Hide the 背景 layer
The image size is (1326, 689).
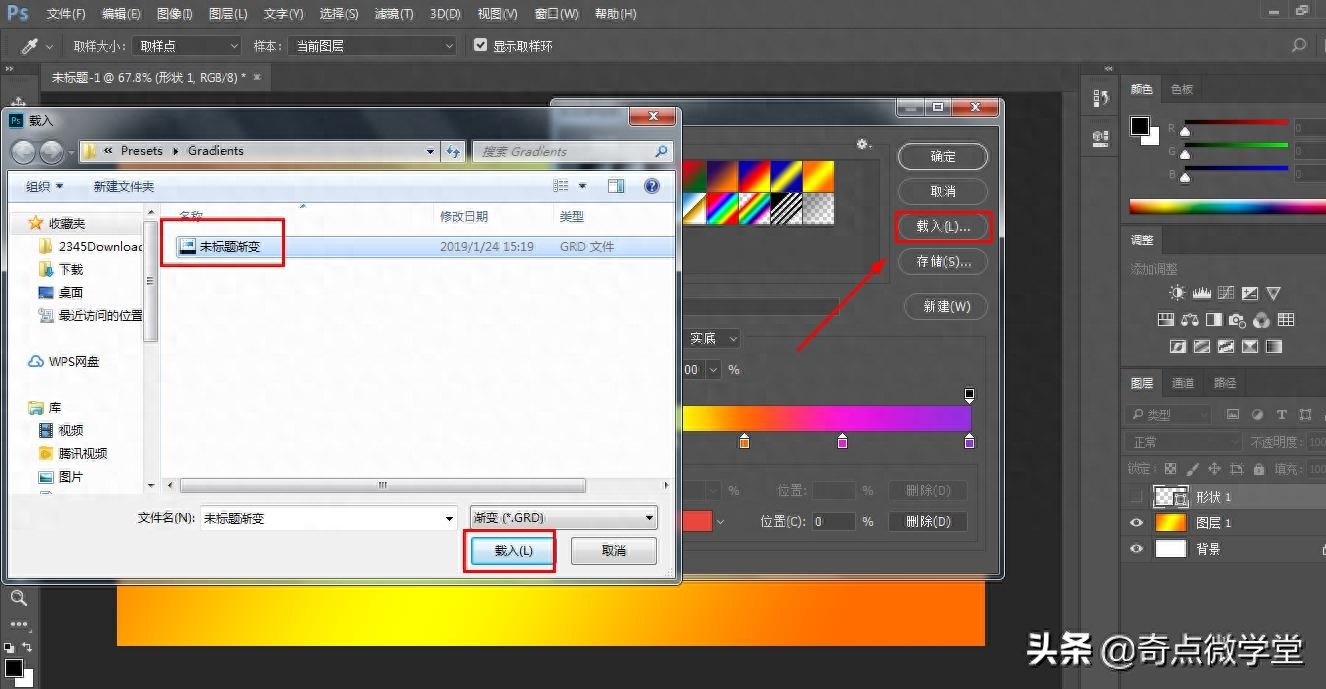(1136, 549)
